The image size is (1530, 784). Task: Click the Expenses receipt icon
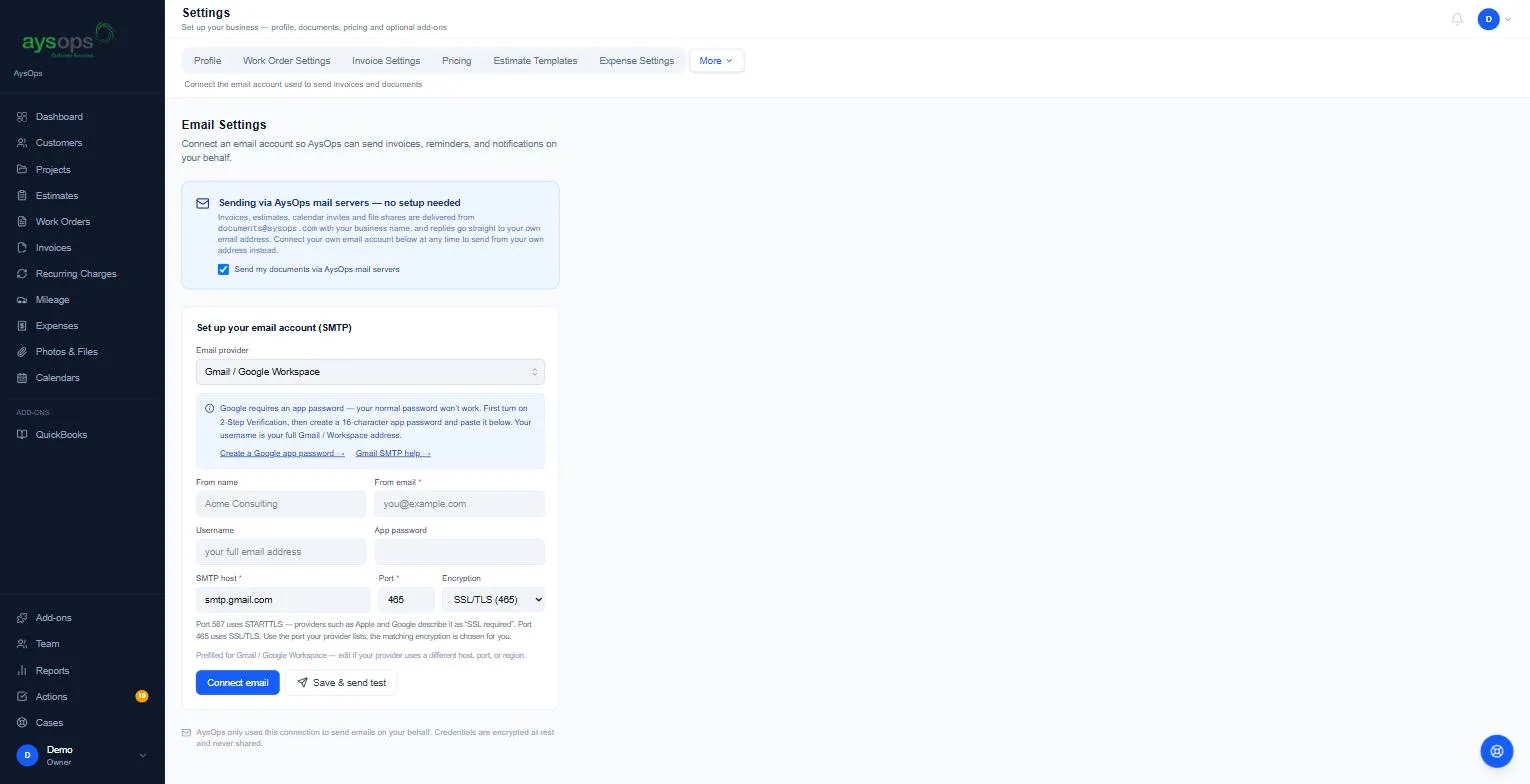(x=22, y=326)
